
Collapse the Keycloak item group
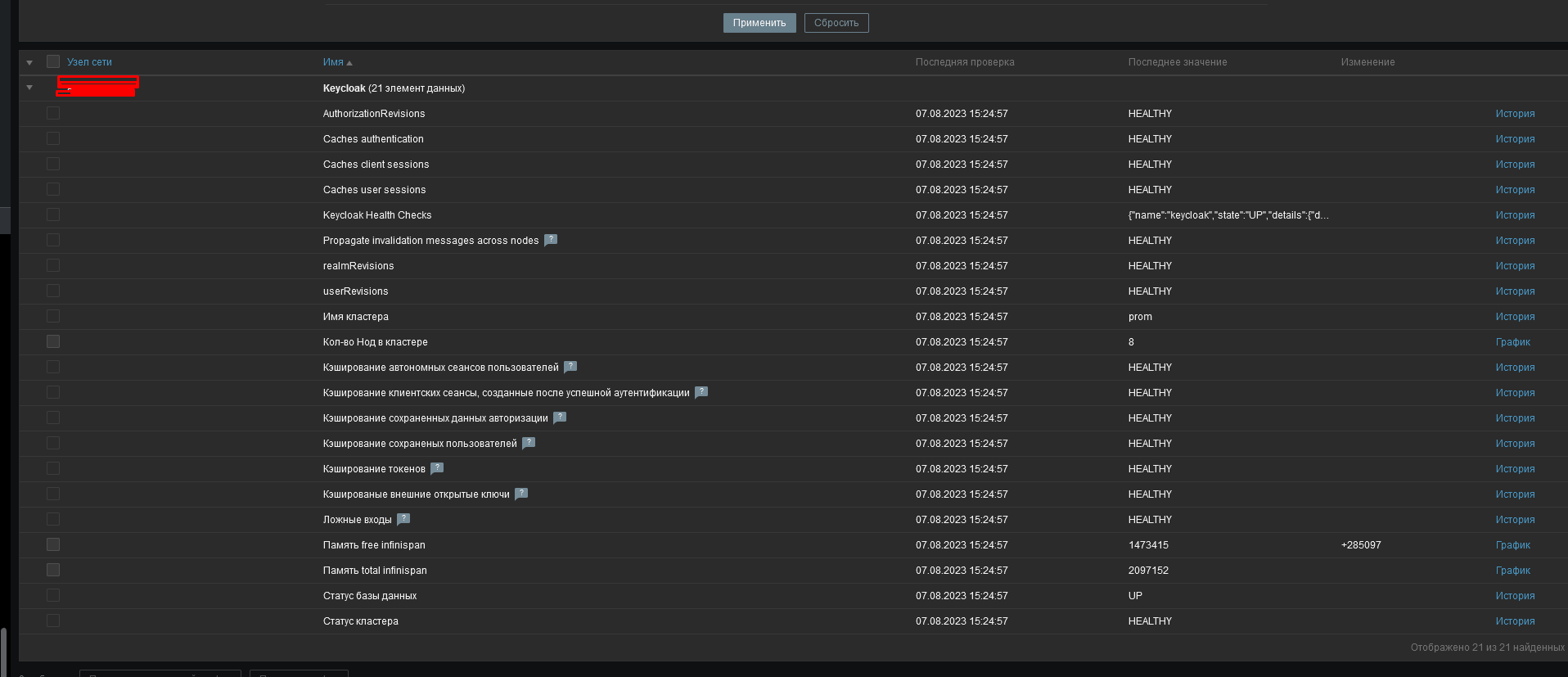coord(29,88)
